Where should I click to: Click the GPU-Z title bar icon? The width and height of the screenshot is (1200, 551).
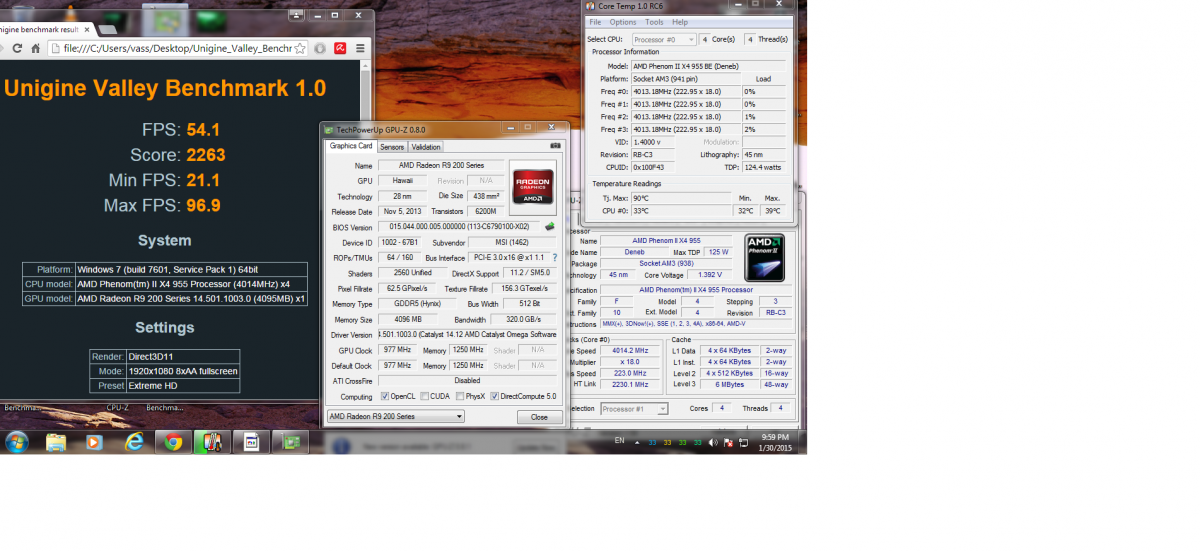329,129
